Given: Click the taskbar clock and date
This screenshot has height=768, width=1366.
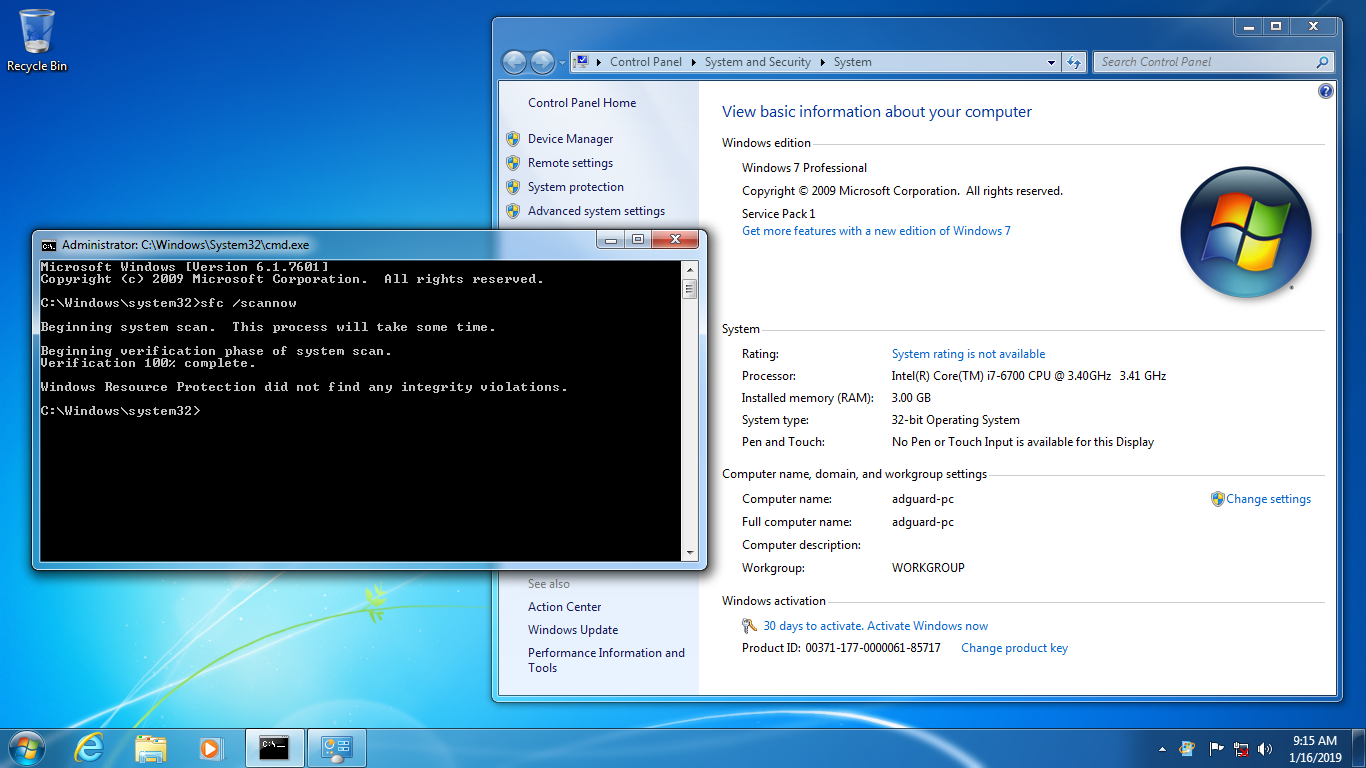Looking at the screenshot, I should pyautogui.click(x=1315, y=749).
